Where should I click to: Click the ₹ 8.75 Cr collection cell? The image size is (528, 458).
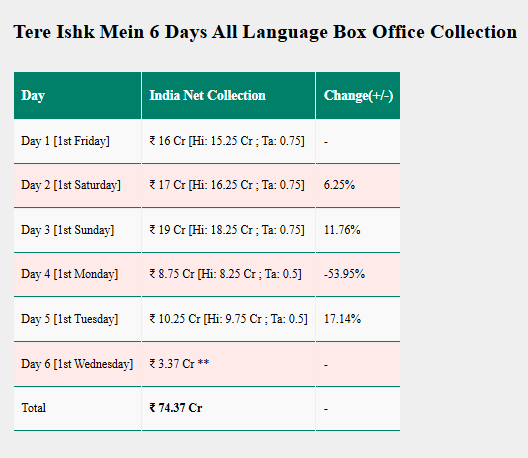(228, 274)
